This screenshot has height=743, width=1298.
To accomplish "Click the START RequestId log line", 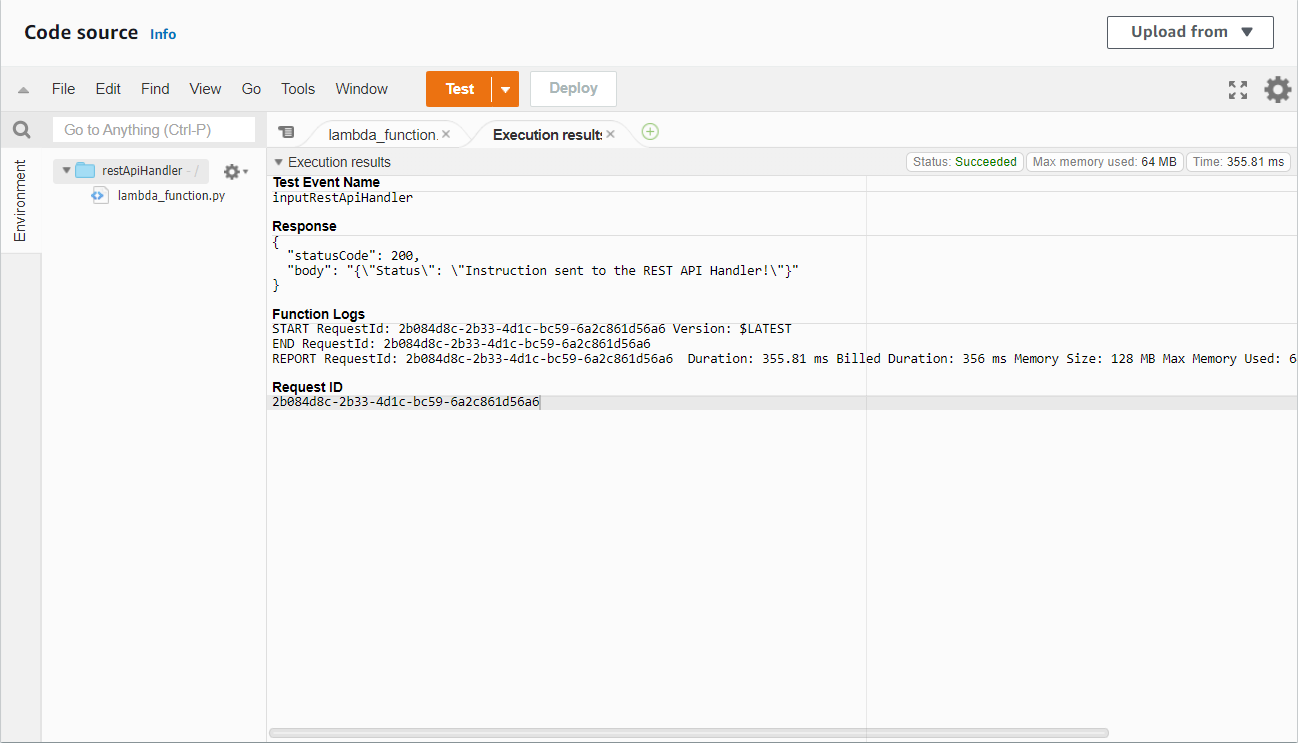I will coord(532,329).
